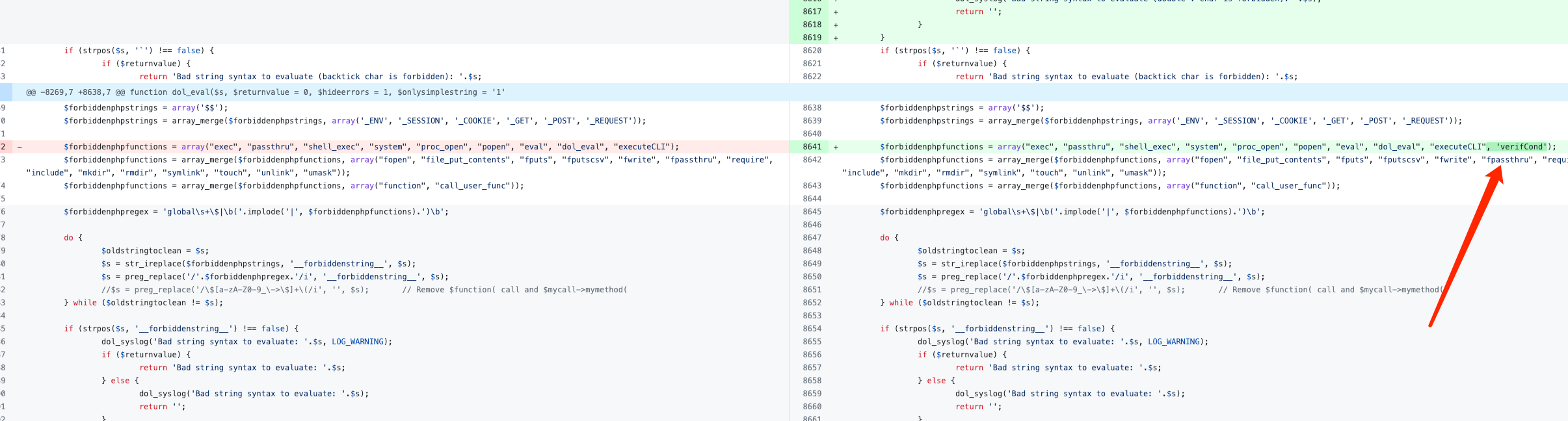Click line number 8648
The width and height of the screenshot is (1568, 421).
(812, 251)
